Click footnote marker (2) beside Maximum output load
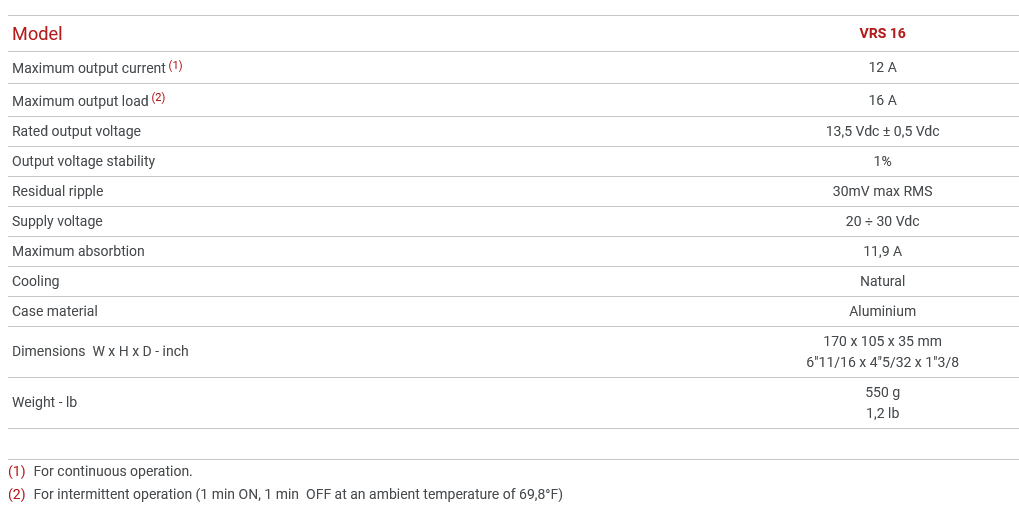 (x=158, y=98)
